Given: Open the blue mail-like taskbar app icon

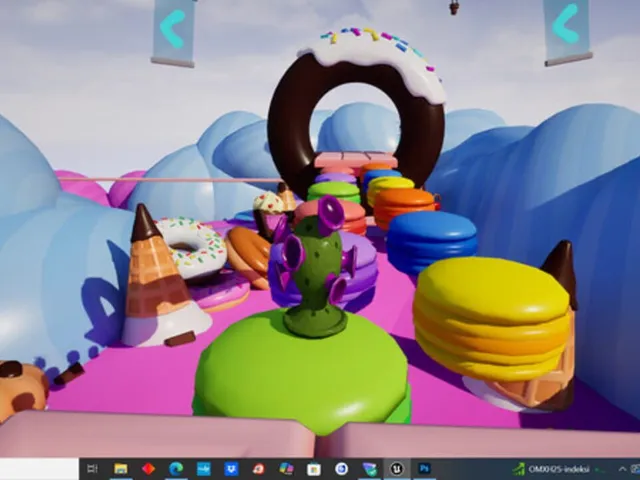Looking at the screenshot, I should click(204, 469).
